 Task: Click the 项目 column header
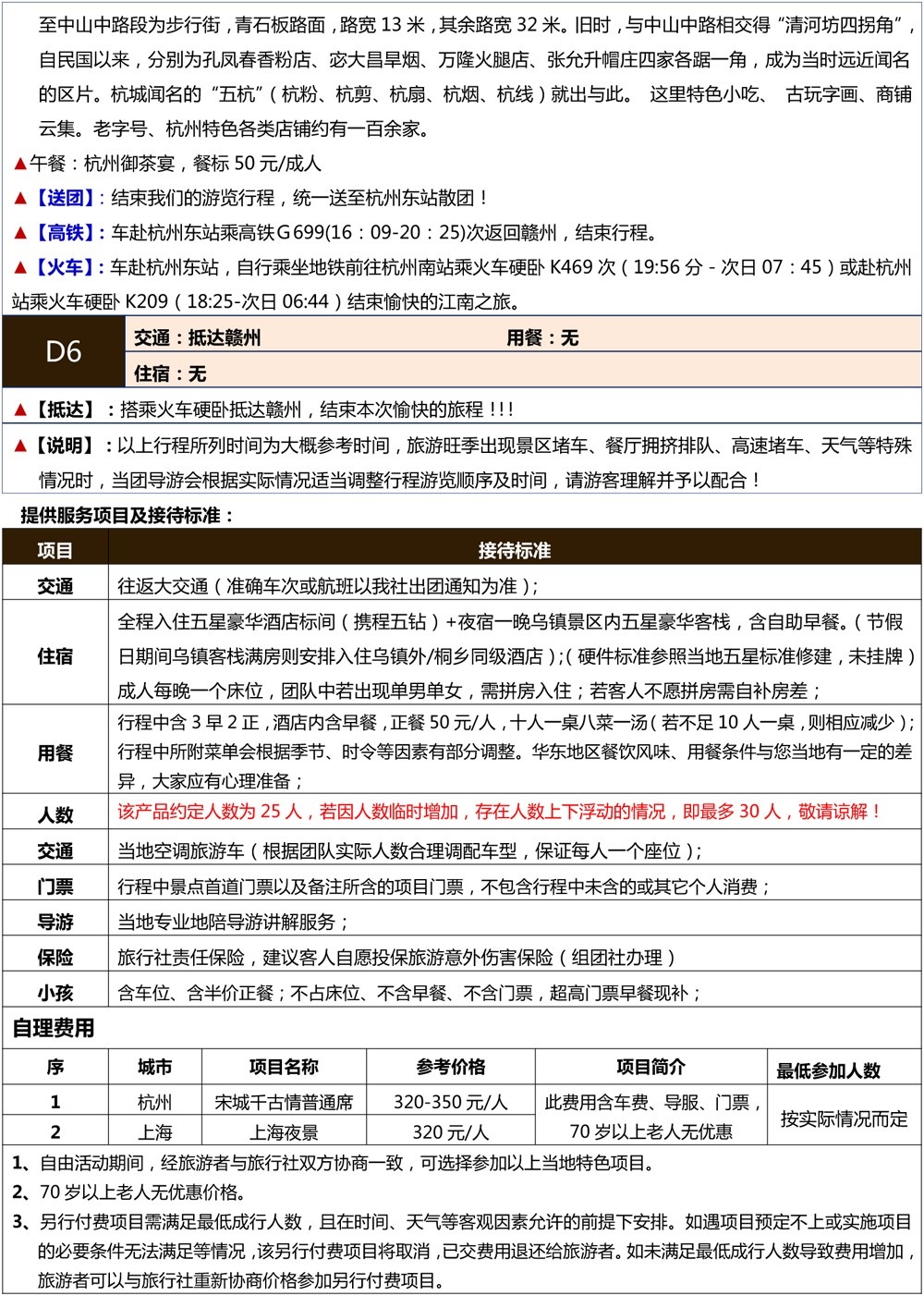coord(55,551)
